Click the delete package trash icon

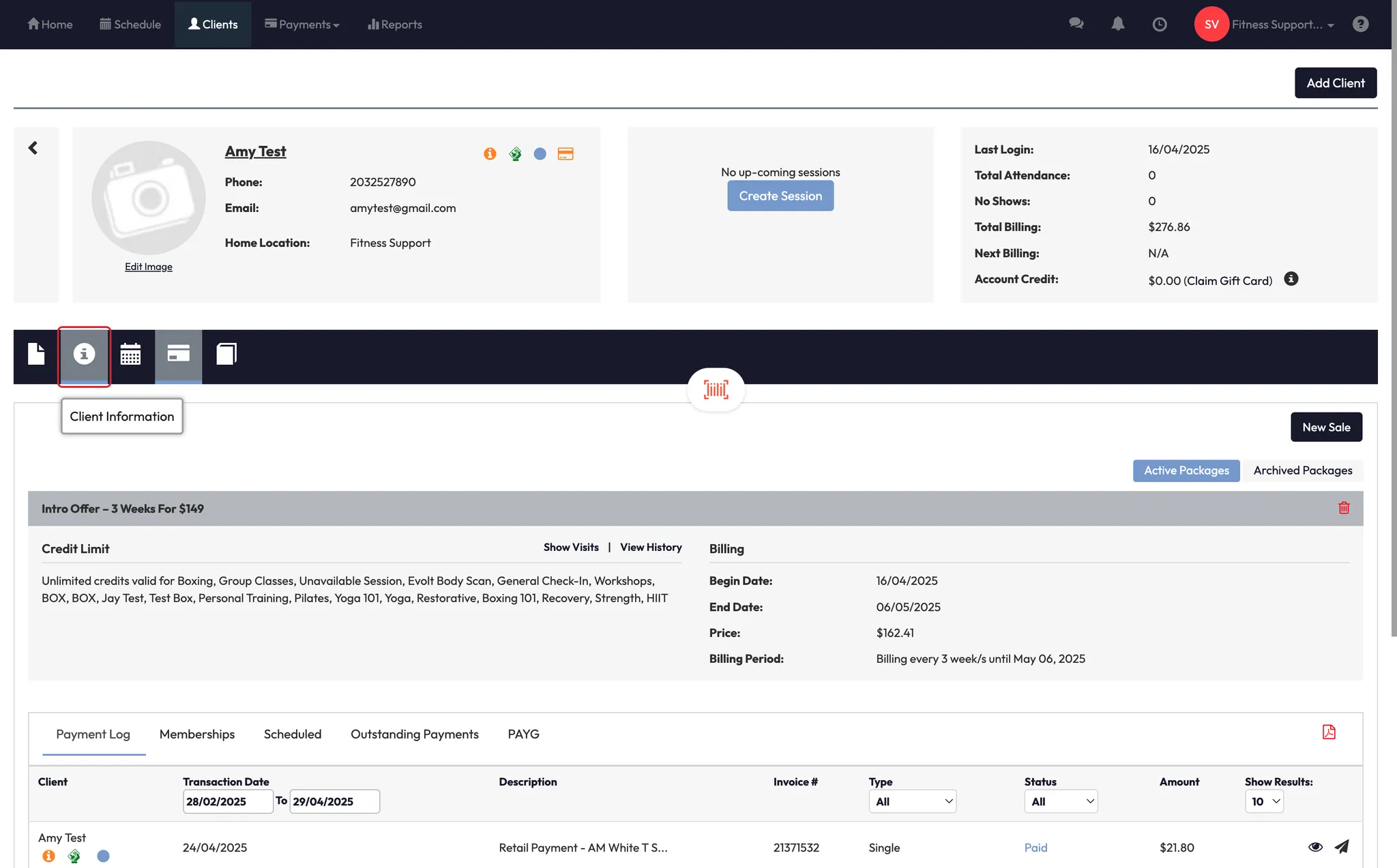click(1344, 508)
